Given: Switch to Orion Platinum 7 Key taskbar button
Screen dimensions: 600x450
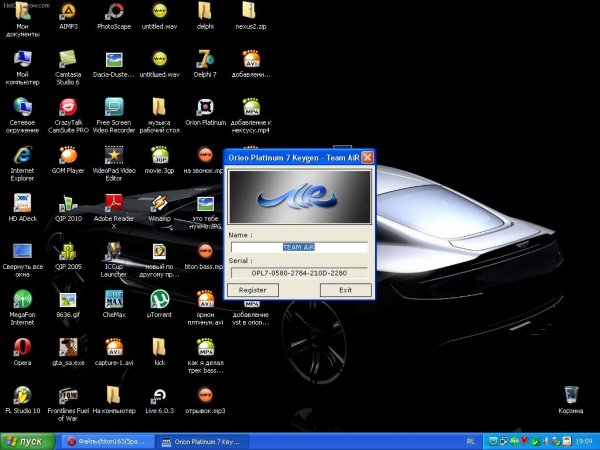Looking at the screenshot, I should tap(202, 442).
